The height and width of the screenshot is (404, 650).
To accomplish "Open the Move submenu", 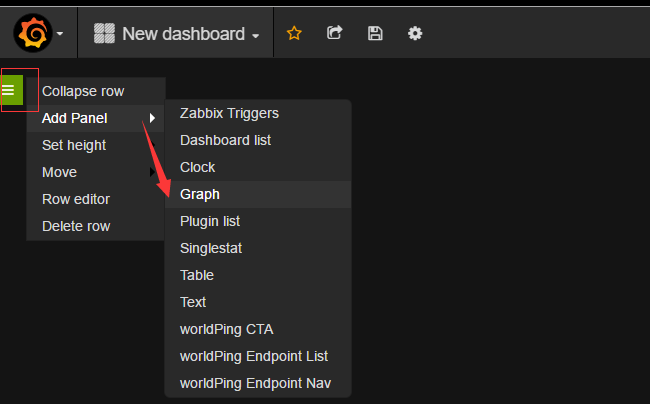I will (x=96, y=172).
